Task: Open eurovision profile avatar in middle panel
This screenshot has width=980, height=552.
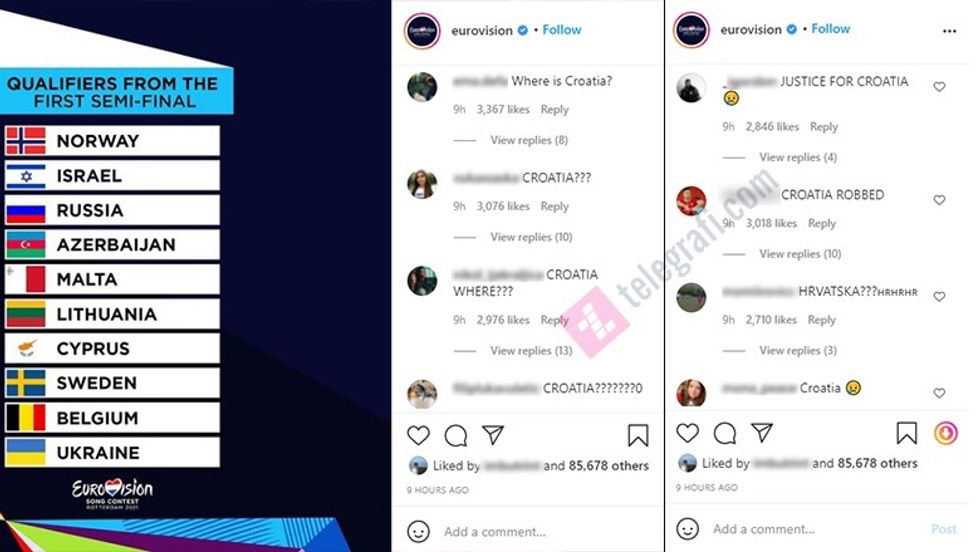Action: (x=422, y=31)
